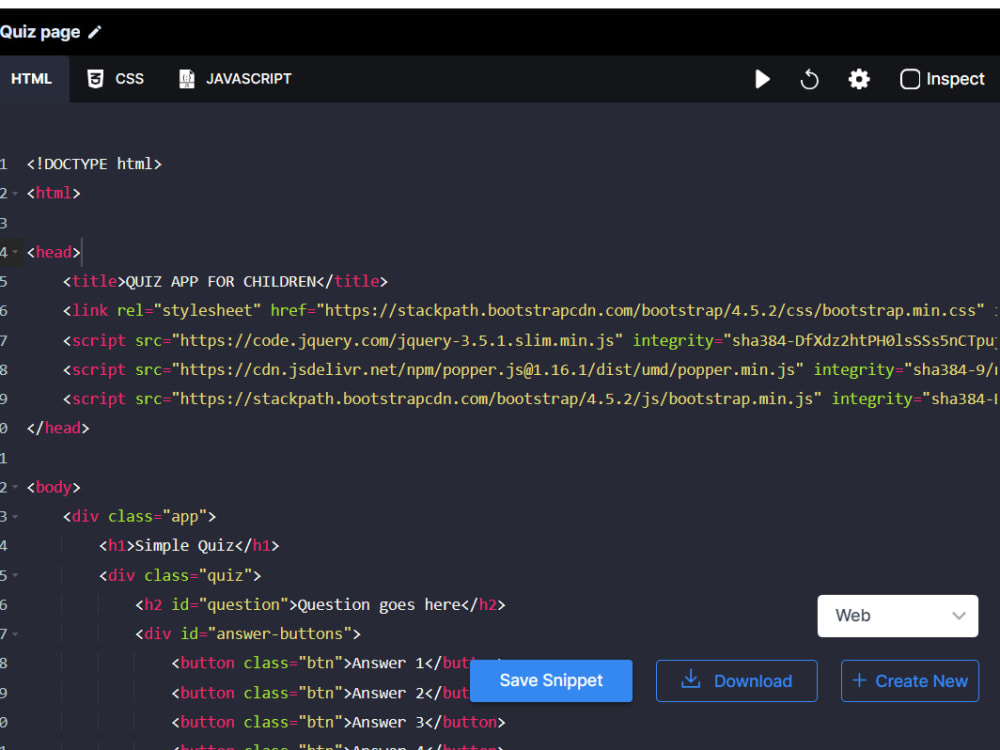Click the bootstrap.min.css stylesheet link line
Screen dimensions: 1000x750
point(531,311)
